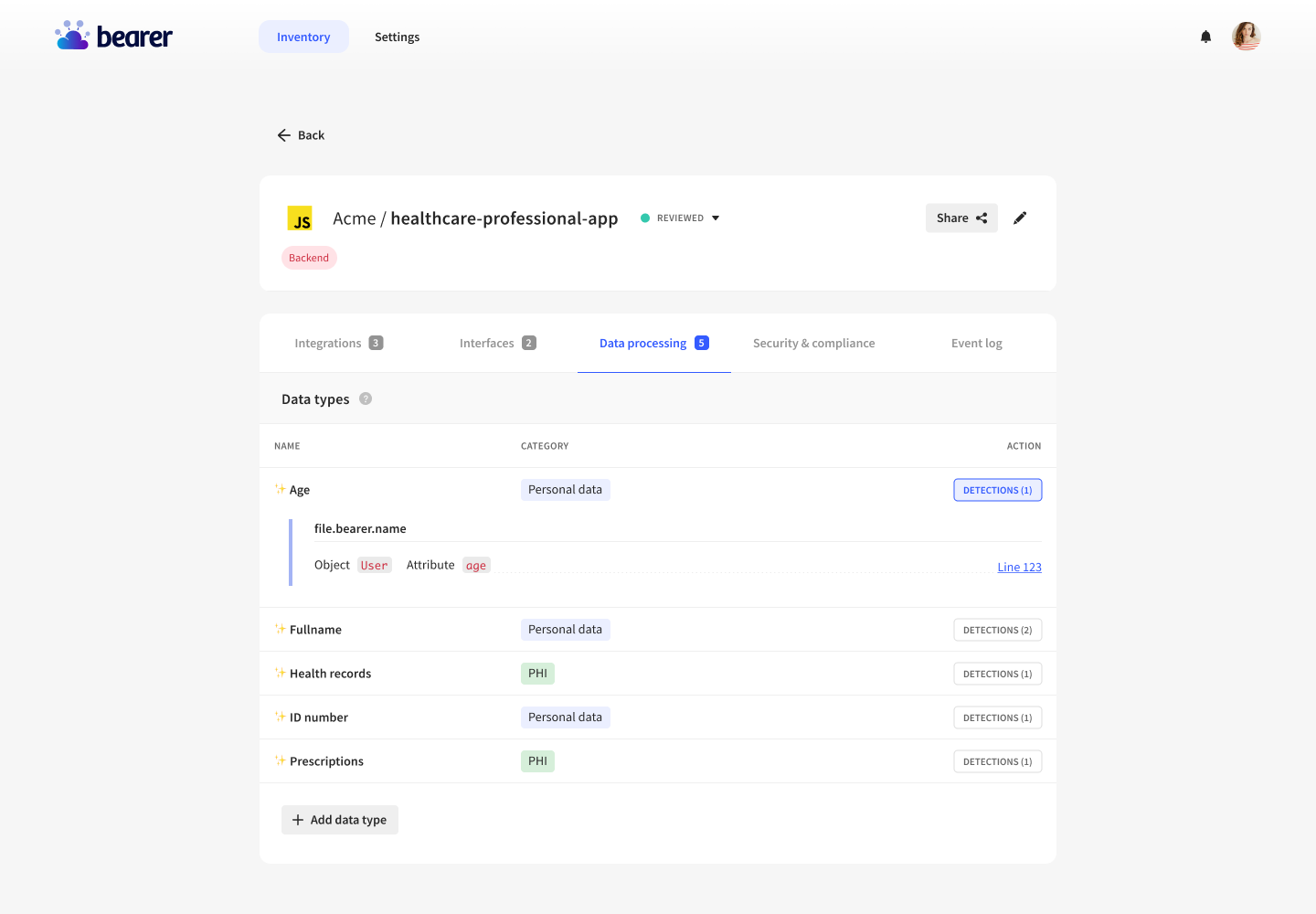Click the sparkle icon beside Fullname
Screen dimensions: 1316x914
tap(280, 629)
